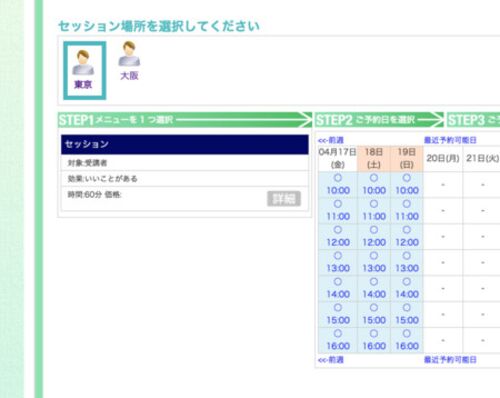Click the STEP1 メニューを1つ選択 banner

(185, 120)
